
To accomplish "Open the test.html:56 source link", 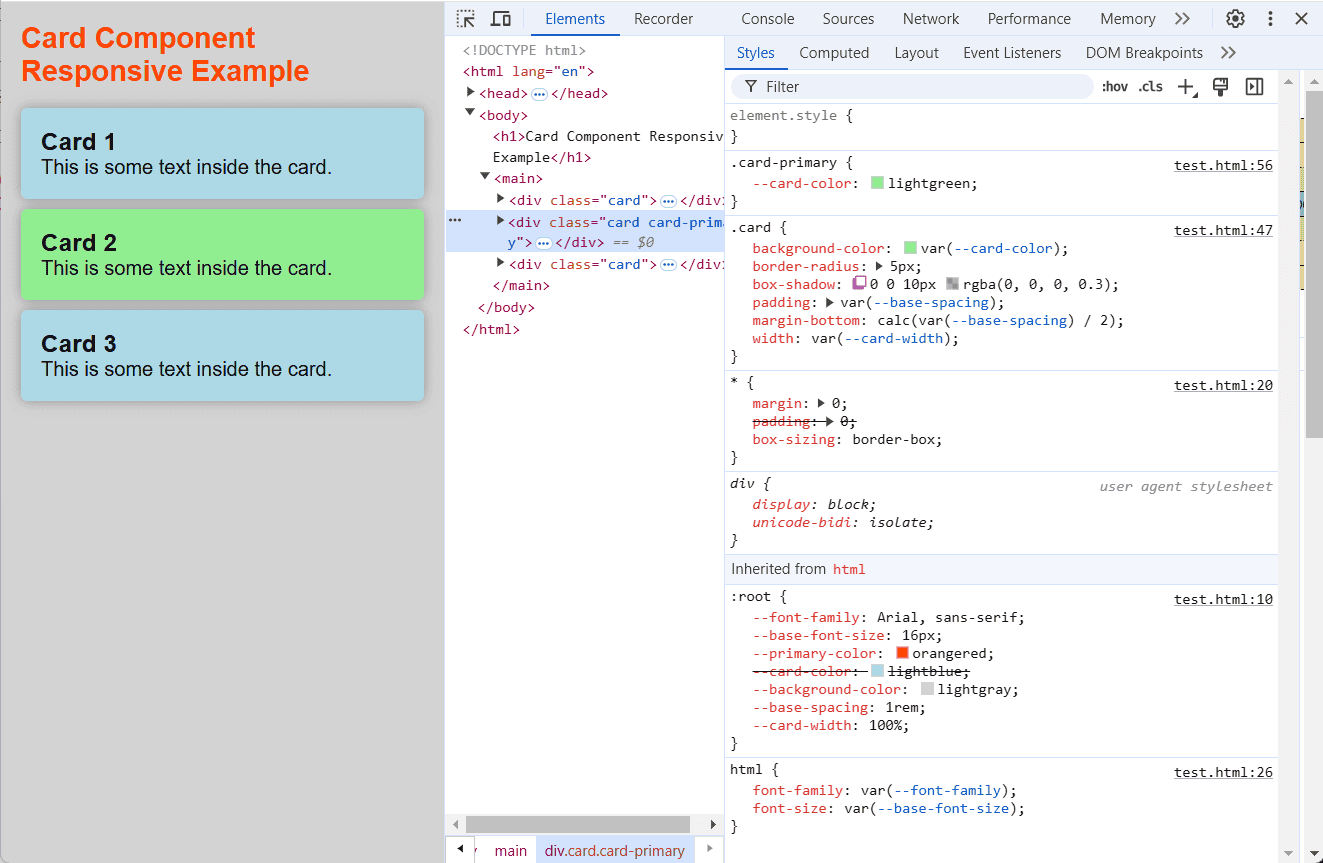I will pos(1223,165).
